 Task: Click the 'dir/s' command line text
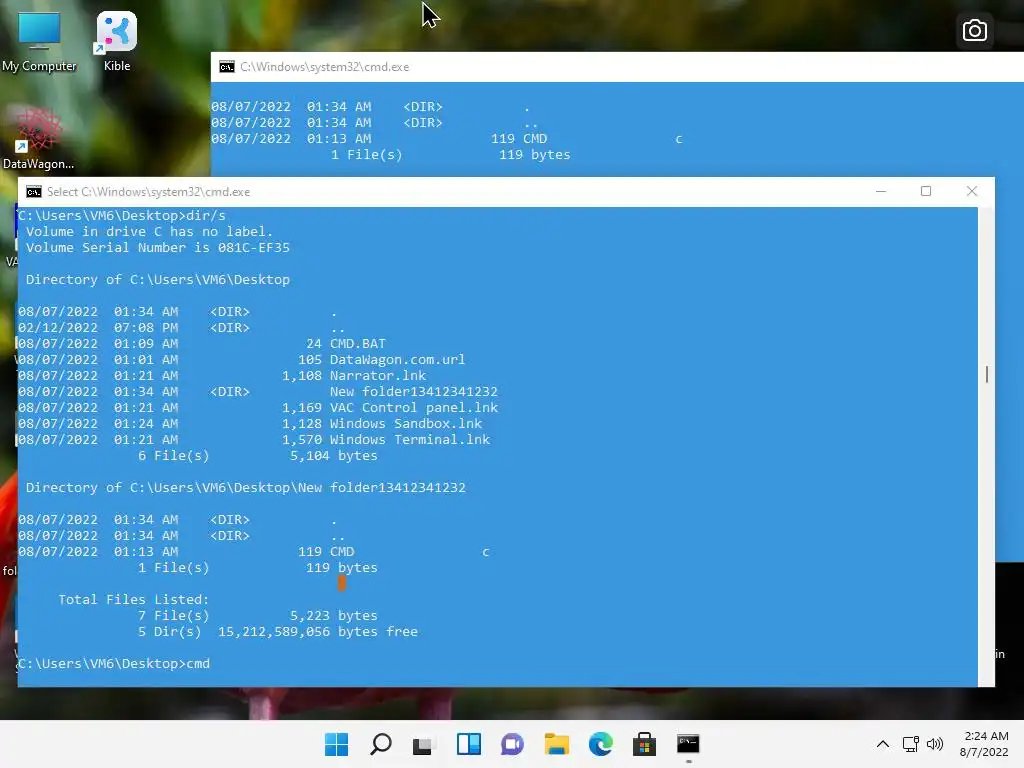[206, 216]
